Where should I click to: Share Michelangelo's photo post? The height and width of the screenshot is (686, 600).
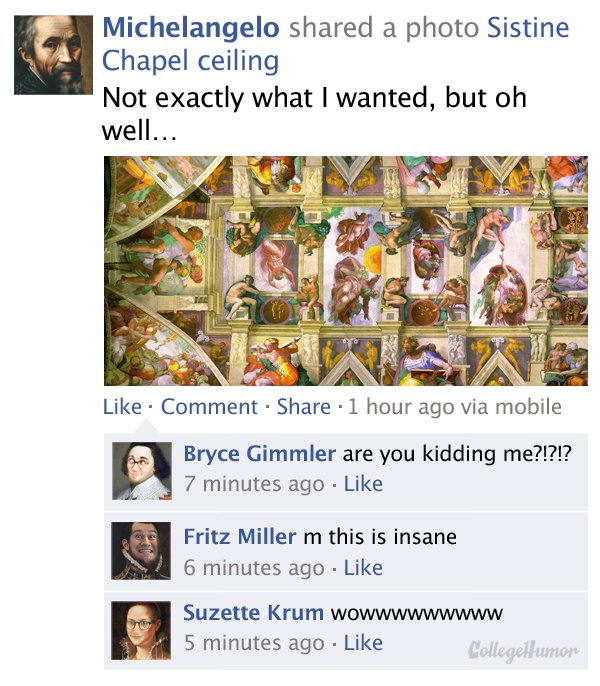(303, 407)
